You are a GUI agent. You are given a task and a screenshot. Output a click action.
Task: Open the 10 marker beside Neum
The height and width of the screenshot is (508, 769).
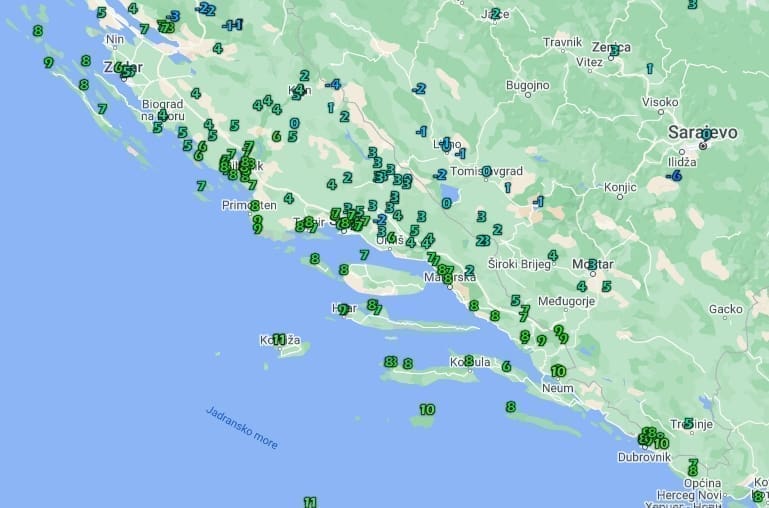coord(558,371)
